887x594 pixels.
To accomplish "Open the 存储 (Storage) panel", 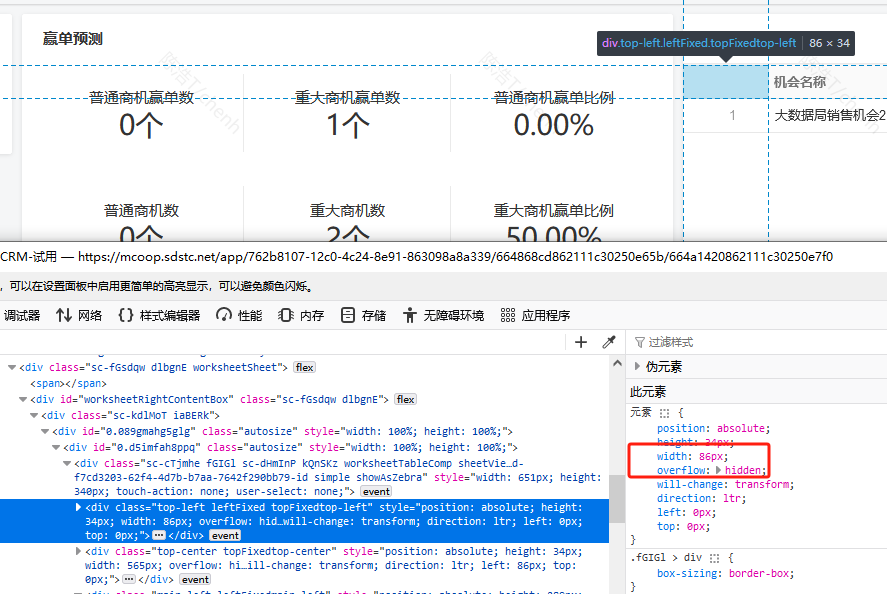I will pos(363,315).
